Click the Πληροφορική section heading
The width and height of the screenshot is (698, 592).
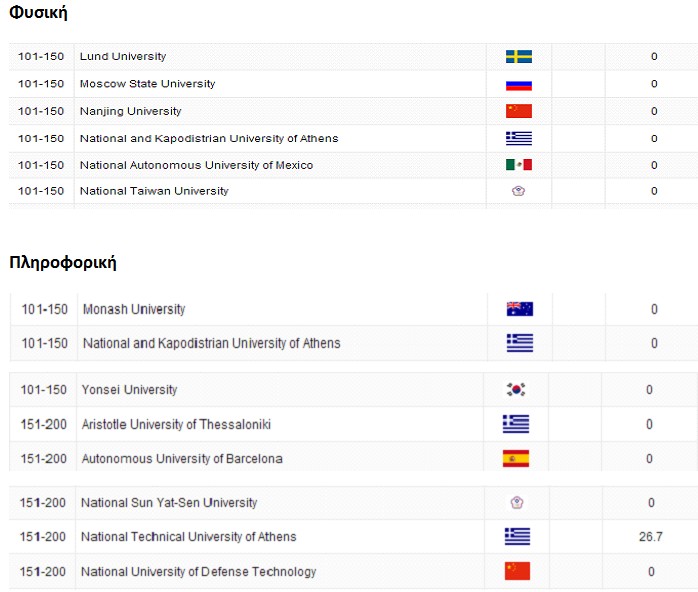[63, 263]
